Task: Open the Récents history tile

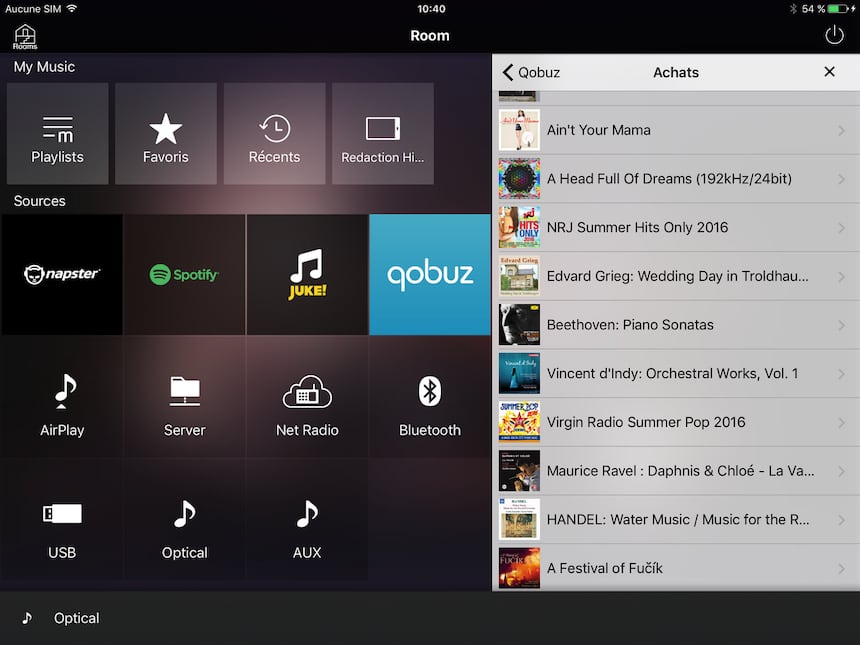Action: click(x=274, y=133)
